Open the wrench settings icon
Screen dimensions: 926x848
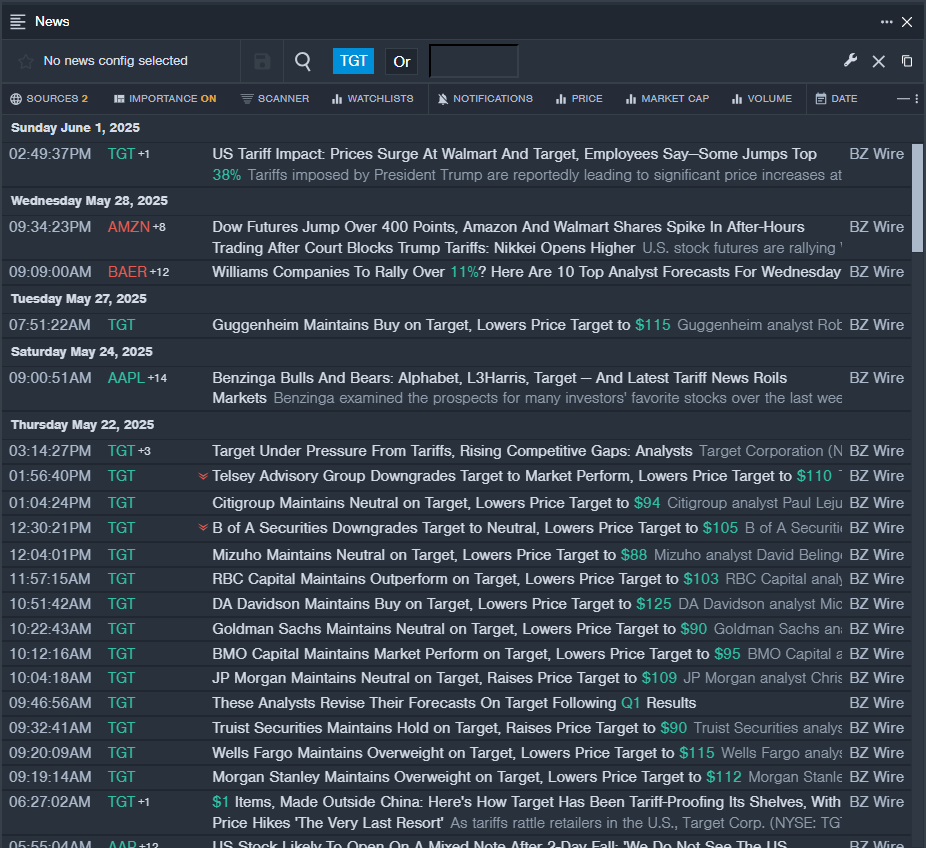[850, 60]
